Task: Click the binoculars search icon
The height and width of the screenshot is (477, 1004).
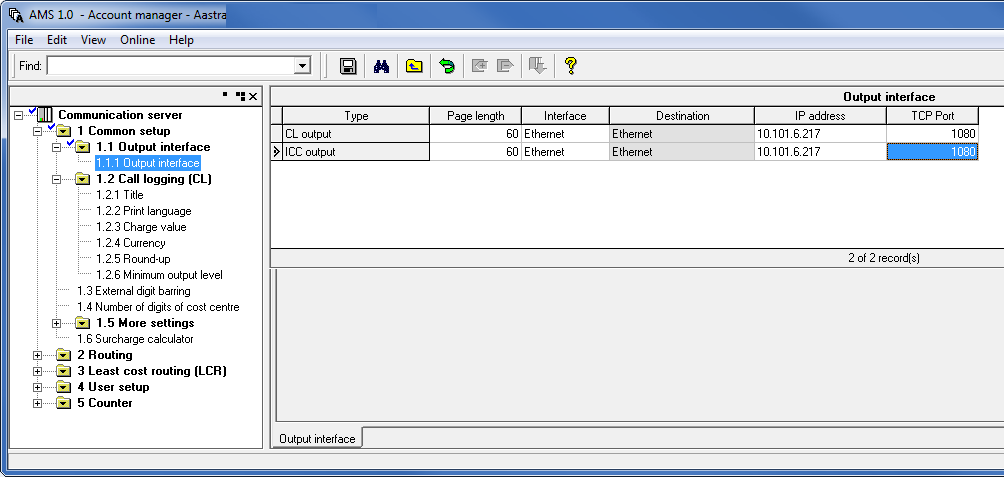Action: tap(381, 66)
